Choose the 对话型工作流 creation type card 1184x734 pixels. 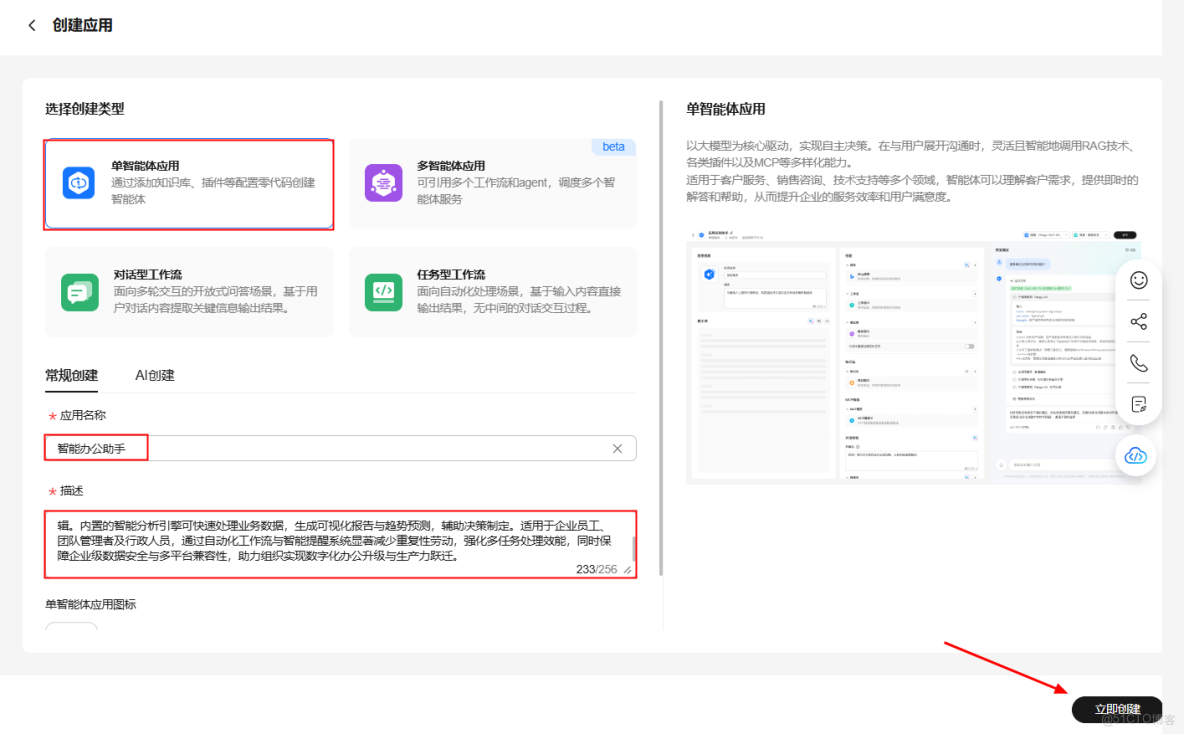coord(189,293)
